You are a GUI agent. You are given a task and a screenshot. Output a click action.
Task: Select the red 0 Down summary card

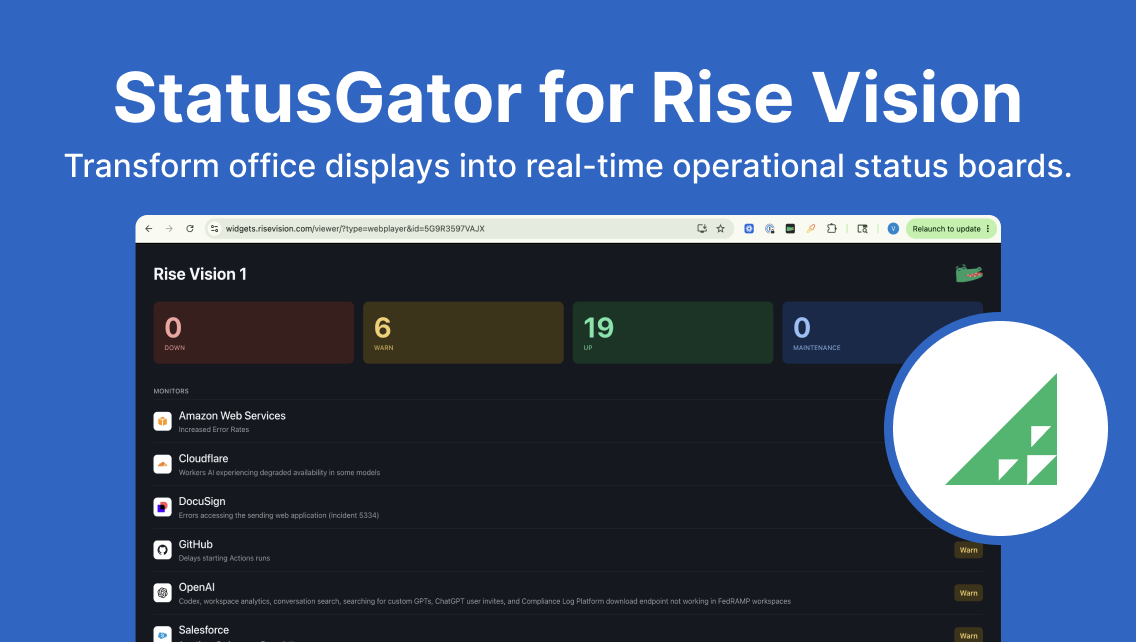coord(254,333)
